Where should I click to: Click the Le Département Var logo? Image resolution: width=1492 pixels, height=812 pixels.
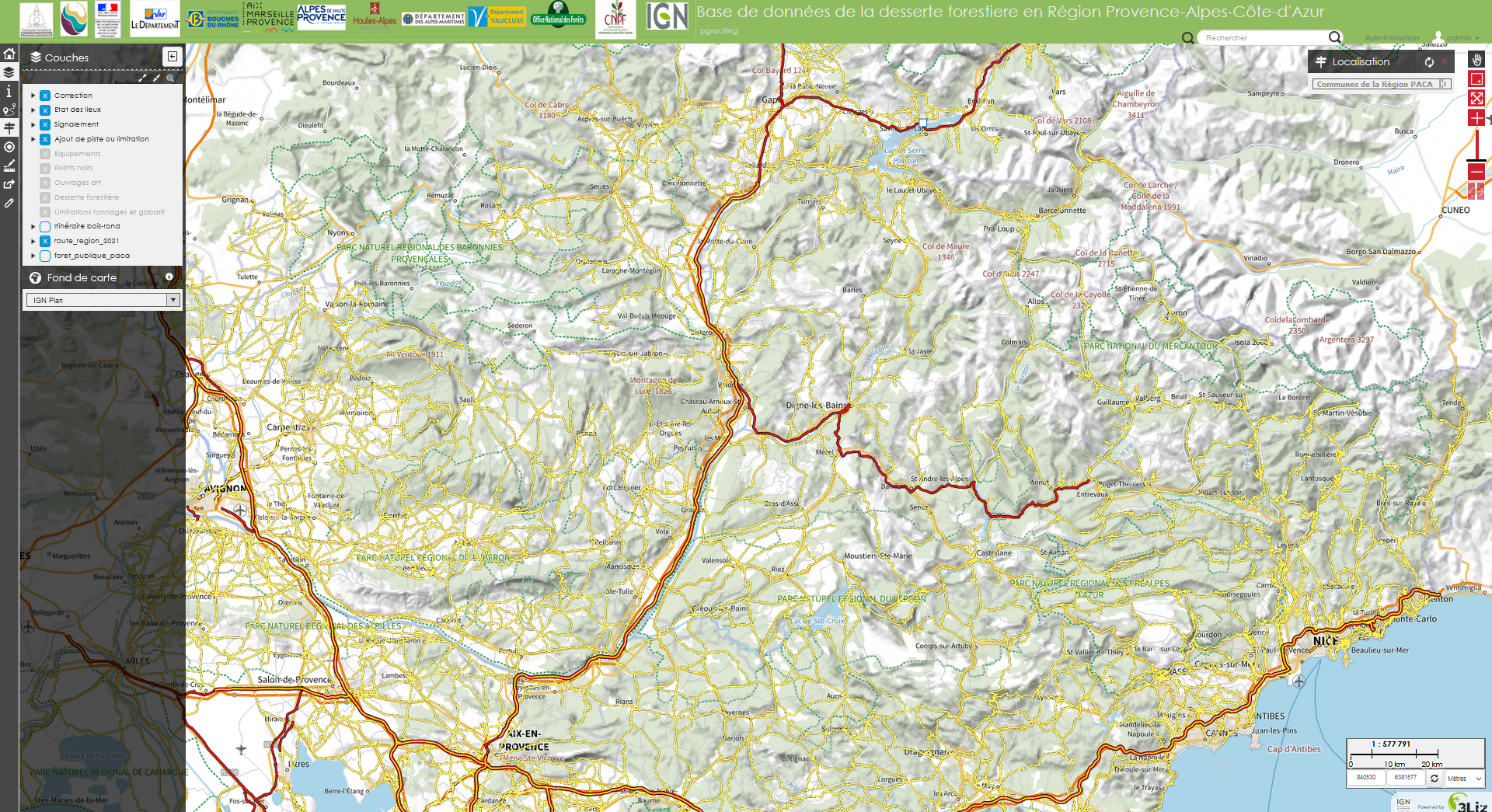(155, 19)
